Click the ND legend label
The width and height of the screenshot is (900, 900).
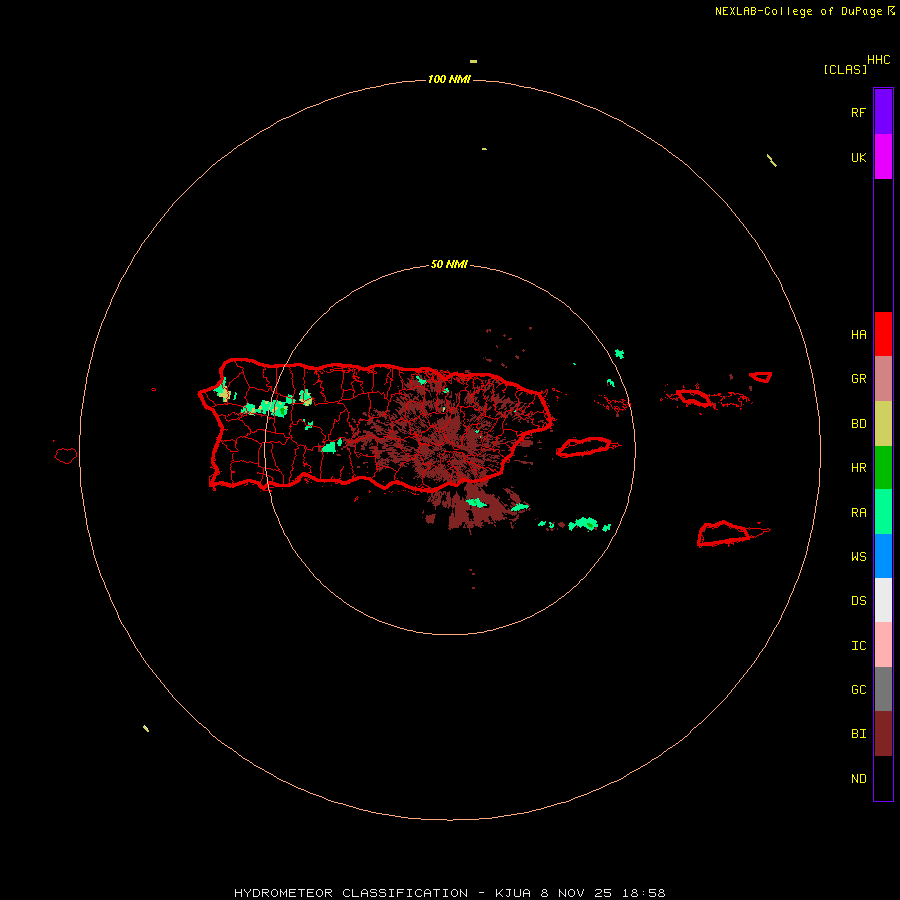point(858,779)
